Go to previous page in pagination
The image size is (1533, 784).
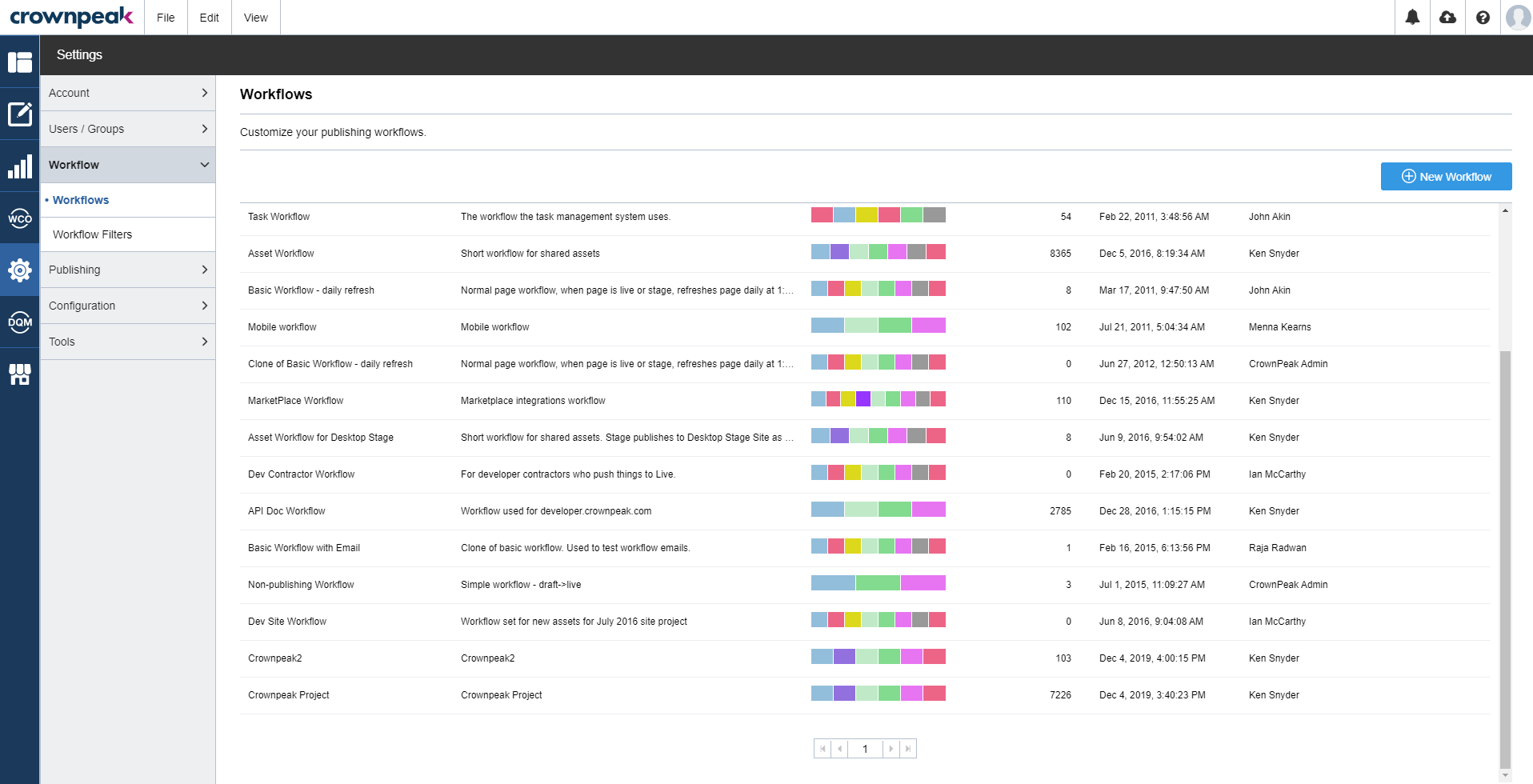pos(839,749)
